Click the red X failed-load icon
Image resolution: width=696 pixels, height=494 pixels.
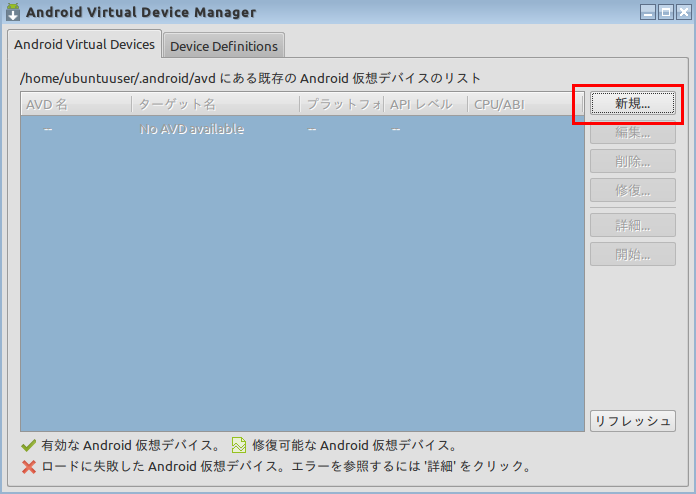coord(29,466)
